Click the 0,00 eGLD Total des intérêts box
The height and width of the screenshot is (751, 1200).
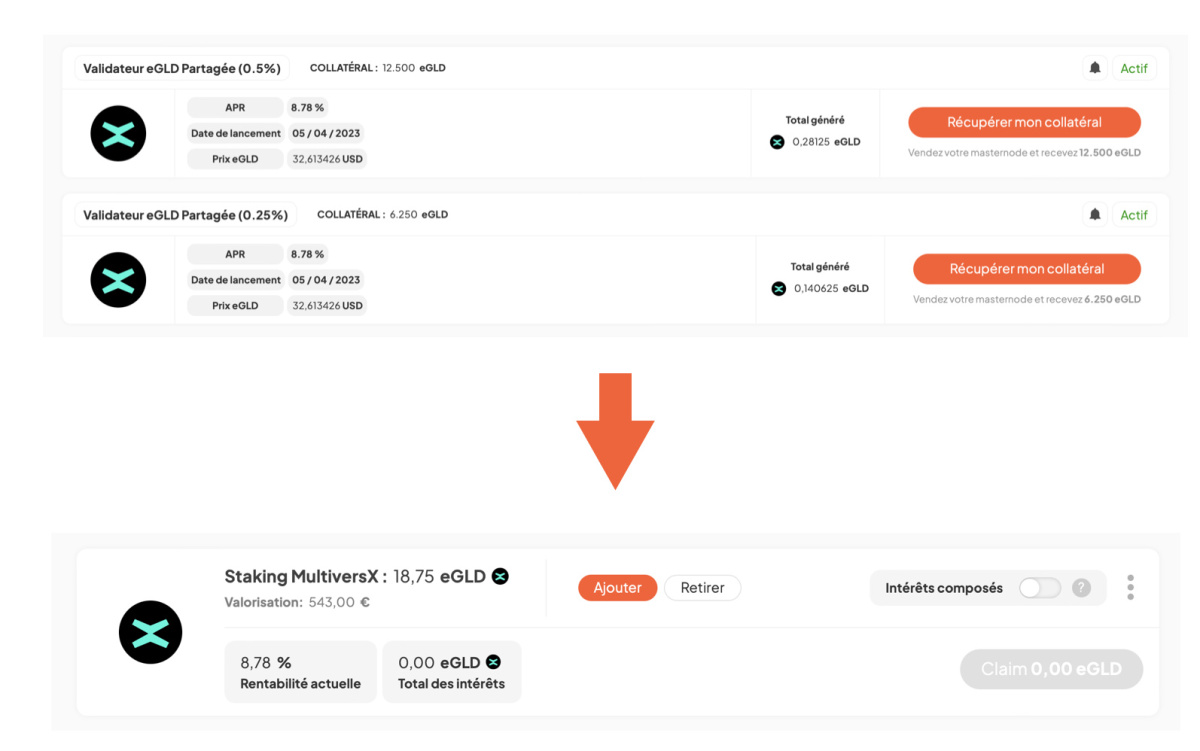[452, 672]
